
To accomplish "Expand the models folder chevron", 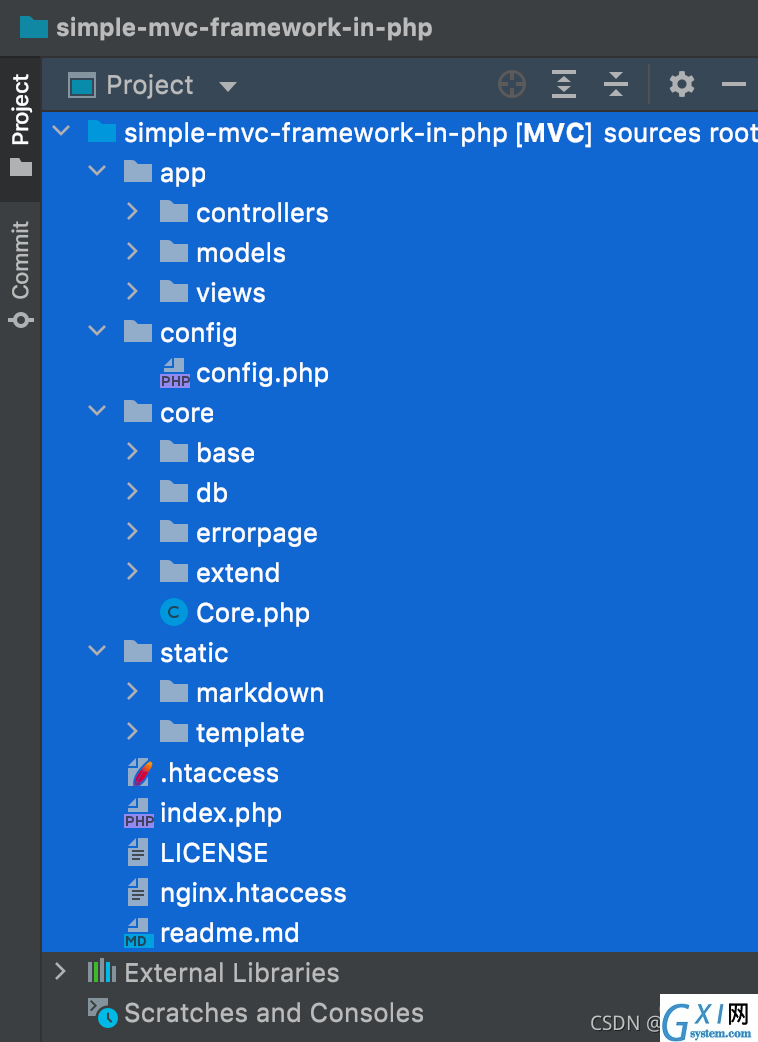I will coord(132,251).
